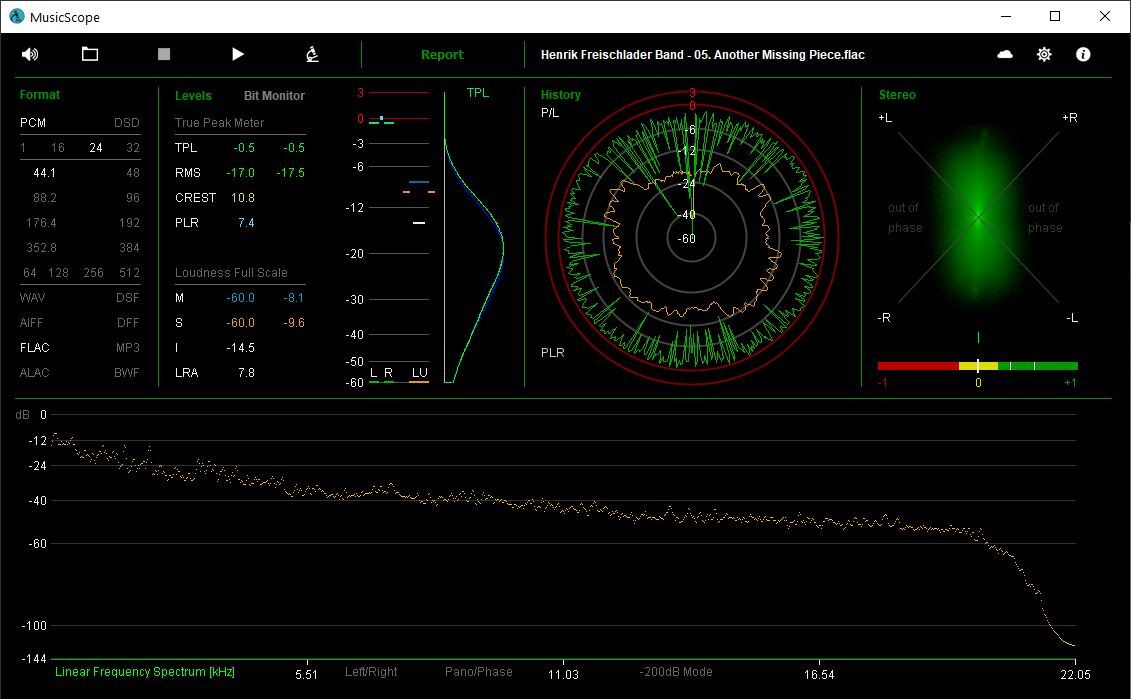The height and width of the screenshot is (699, 1131).
Task: Switch to the Bit Monitor tab
Action: pyautogui.click(x=274, y=96)
